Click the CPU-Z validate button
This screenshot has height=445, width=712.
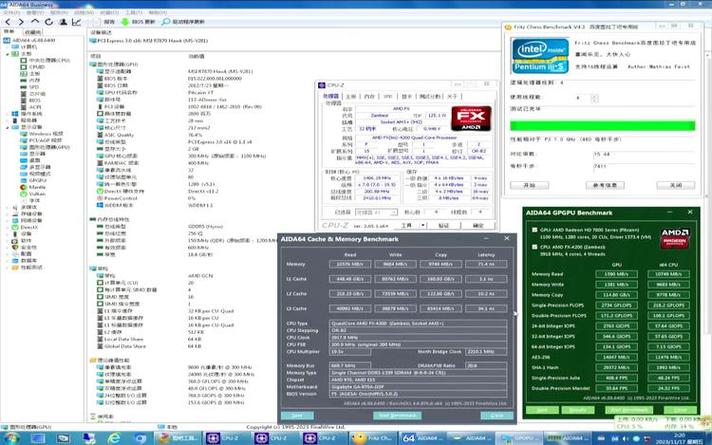click(x=444, y=225)
